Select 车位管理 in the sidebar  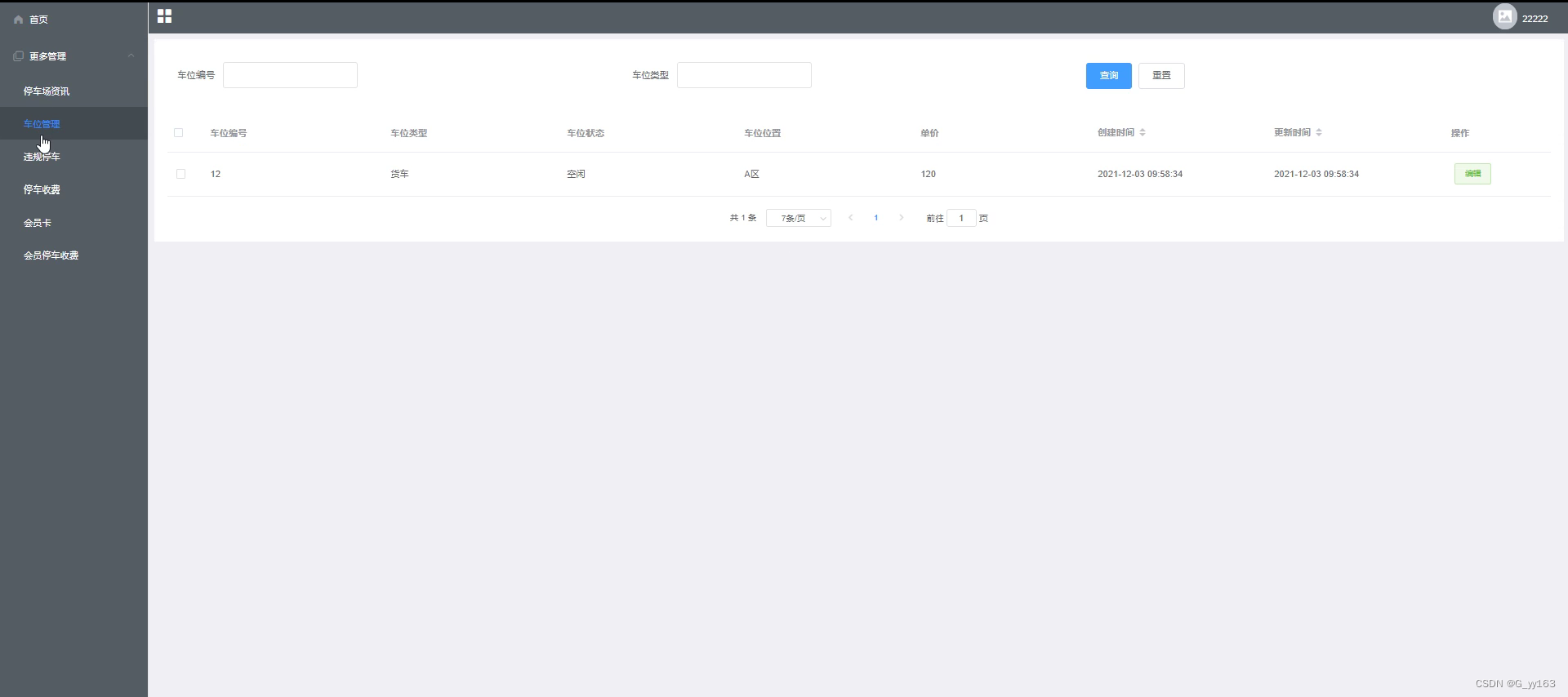73,124
